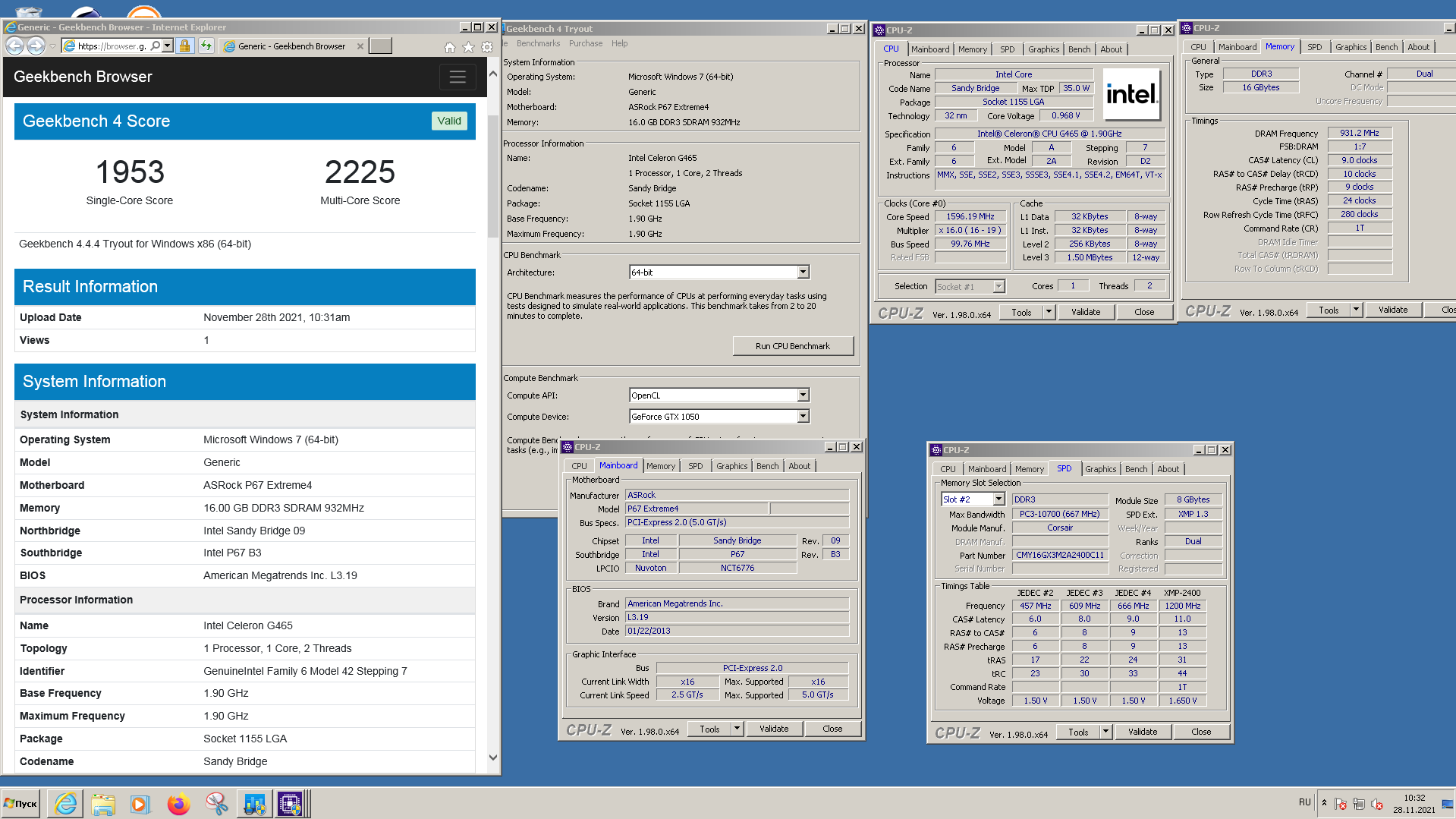Click the IE page scrollbar up arrow
The image size is (1456, 819).
[493, 74]
